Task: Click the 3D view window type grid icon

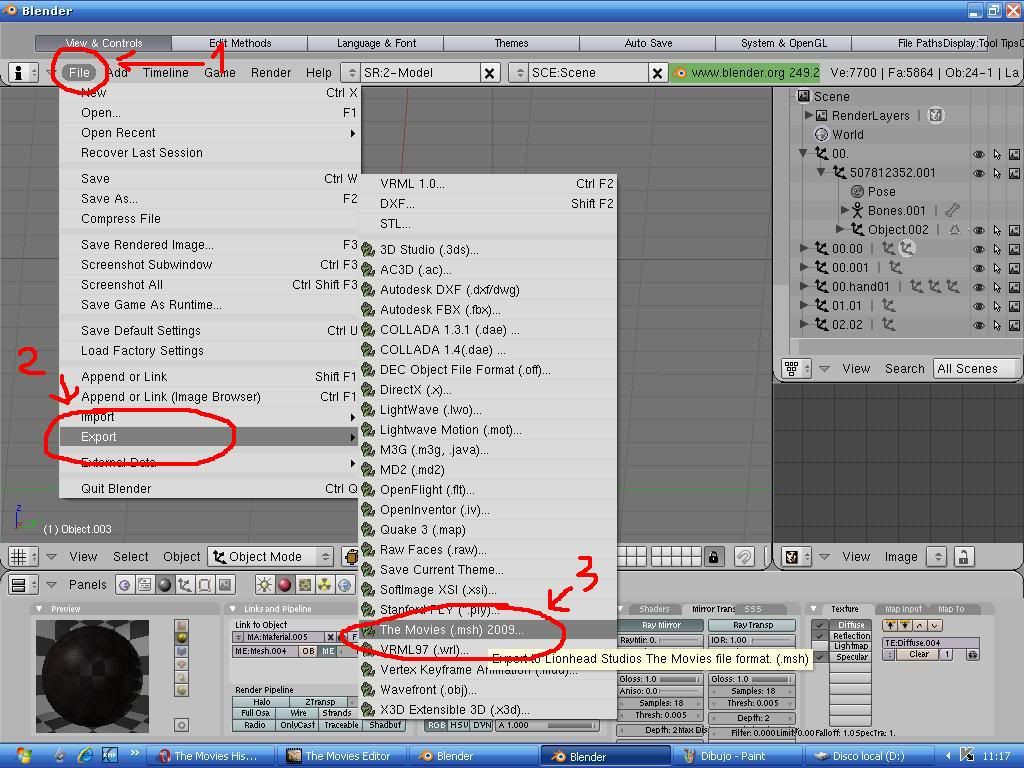Action: [18, 557]
